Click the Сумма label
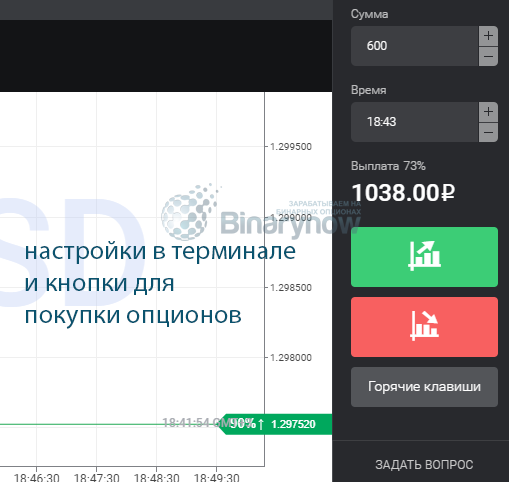 tap(369, 14)
